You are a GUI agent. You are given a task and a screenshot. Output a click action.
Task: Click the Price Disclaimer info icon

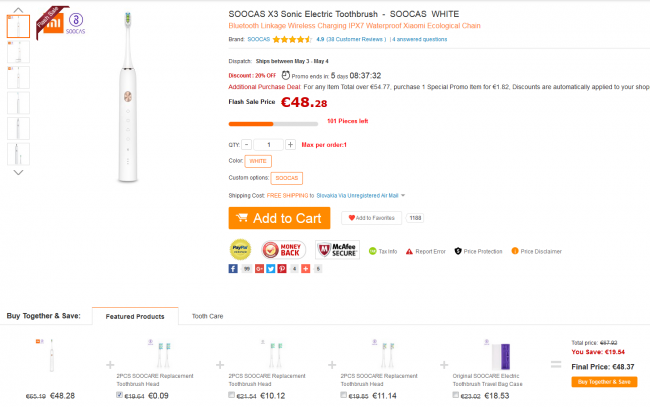point(515,251)
